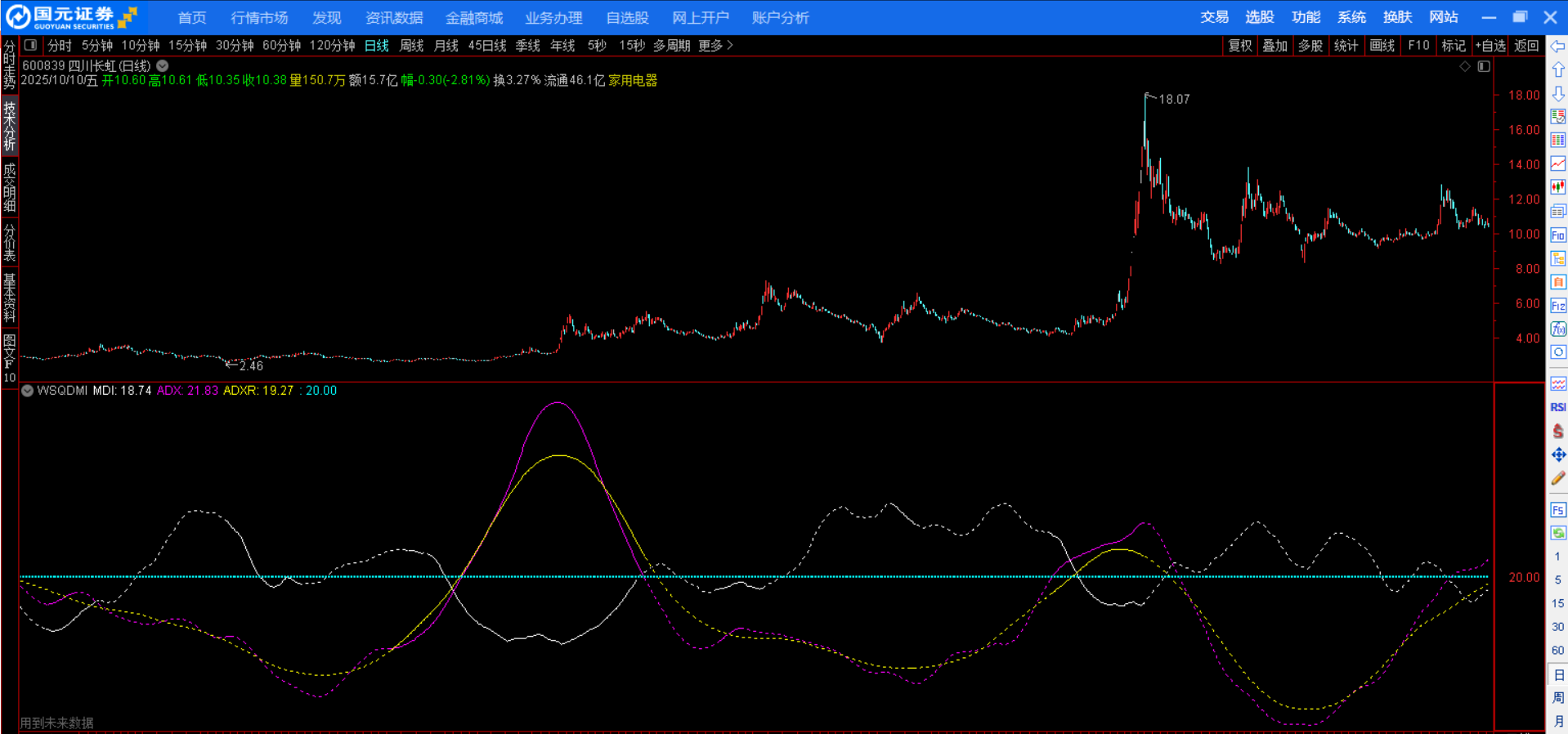The height and width of the screenshot is (734, 1568).
Task: Click the +自选 add to watchlist button
Action: (x=1490, y=46)
